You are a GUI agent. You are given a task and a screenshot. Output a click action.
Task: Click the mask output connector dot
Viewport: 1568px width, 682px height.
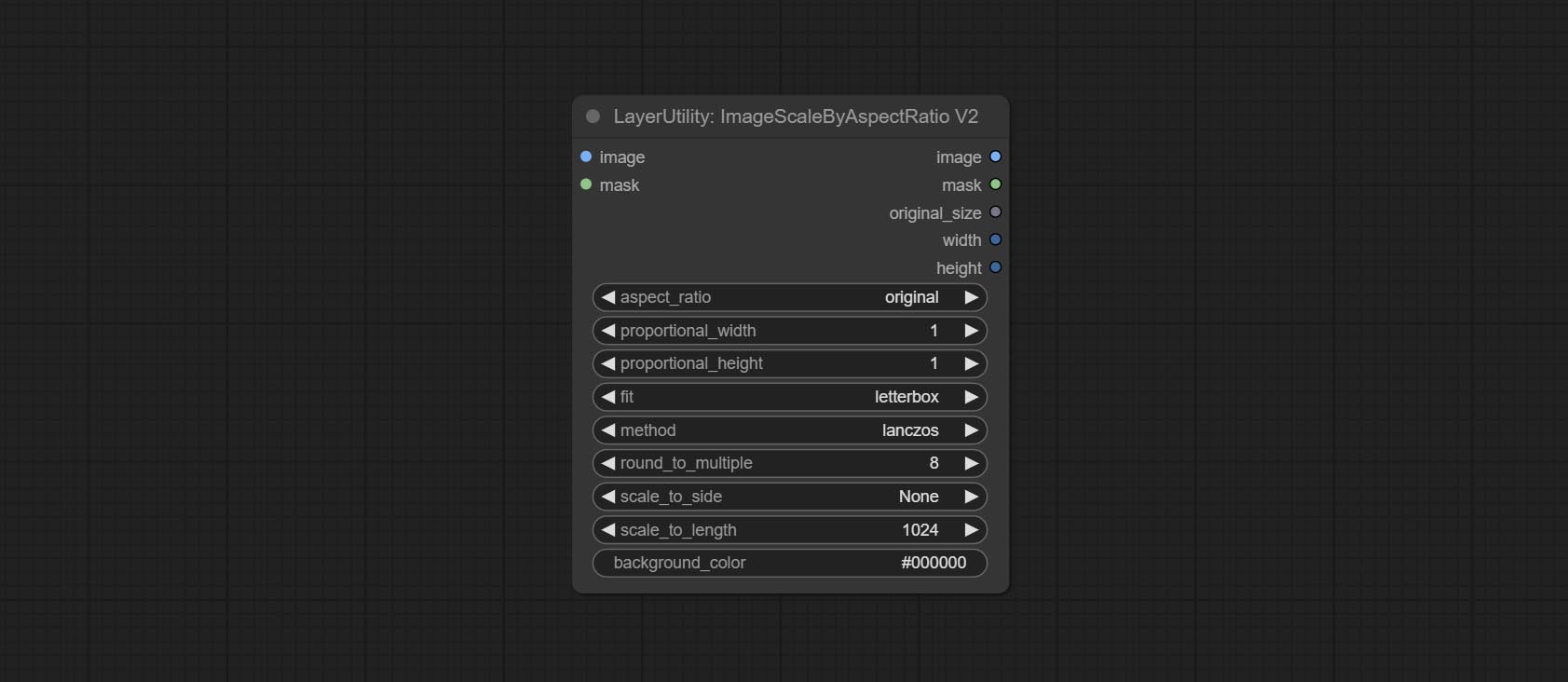995,184
